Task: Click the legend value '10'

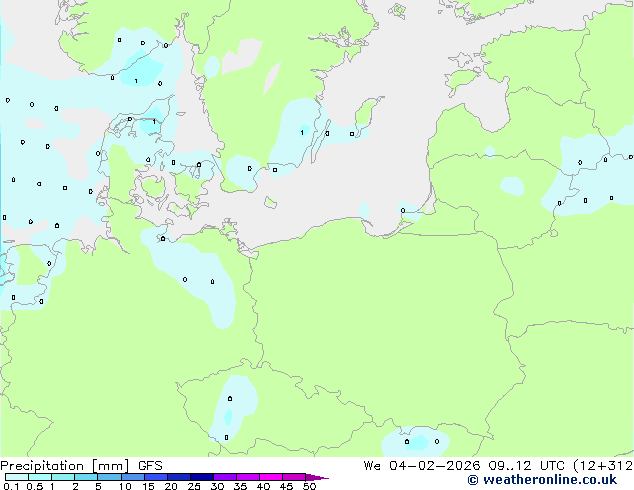Action: (x=125, y=486)
